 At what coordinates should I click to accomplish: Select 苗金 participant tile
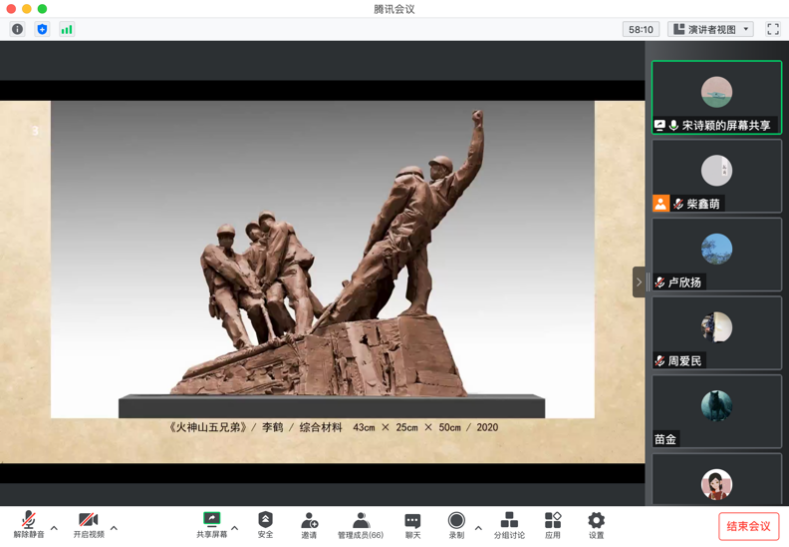pos(717,412)
